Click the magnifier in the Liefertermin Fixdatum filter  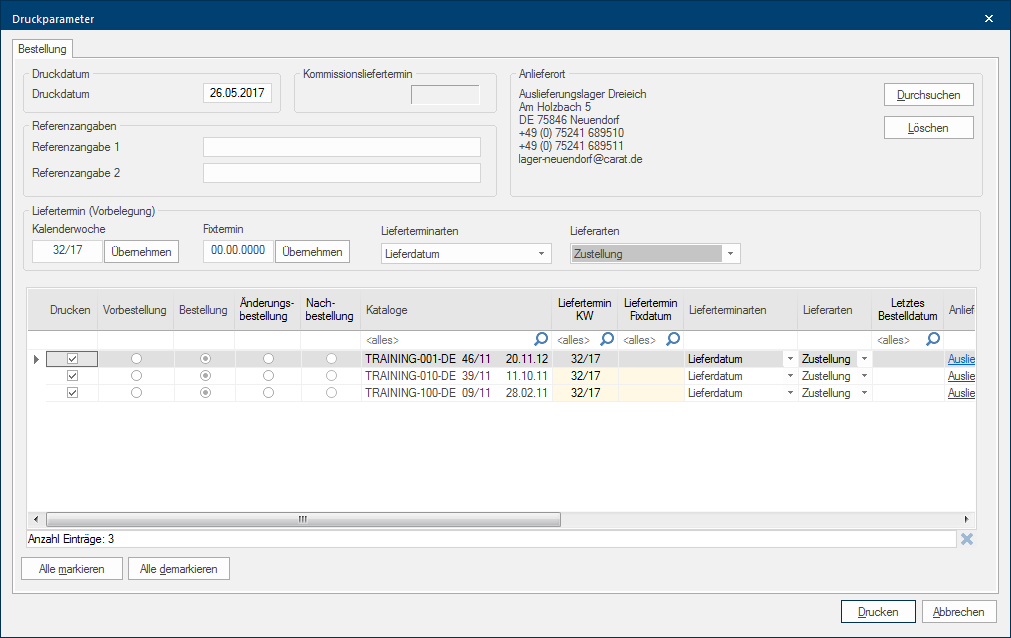click(x=673, y=339)
